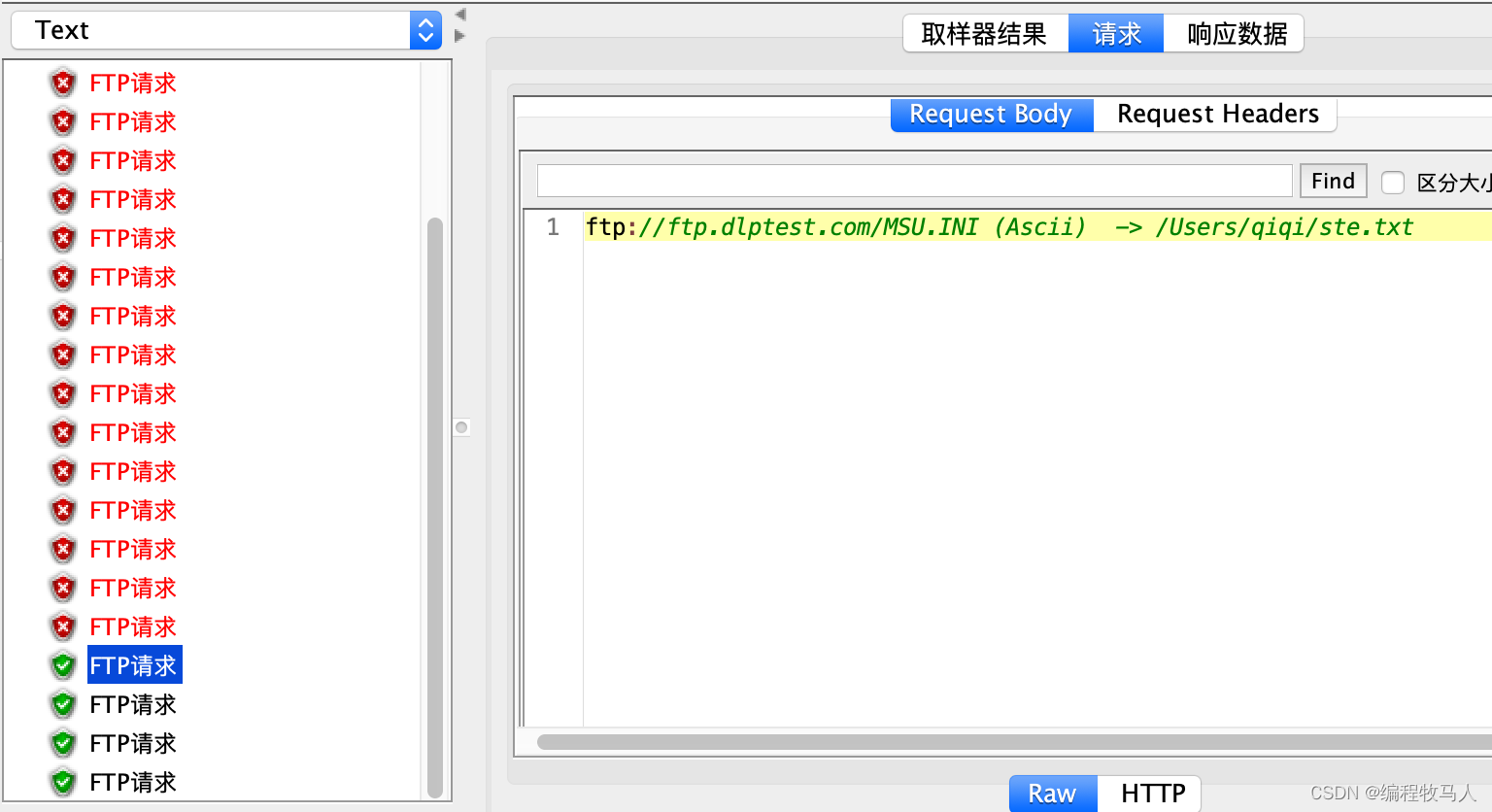
Task: Click the green shield of the bottommost FTP请求
Action: [63, 782]
